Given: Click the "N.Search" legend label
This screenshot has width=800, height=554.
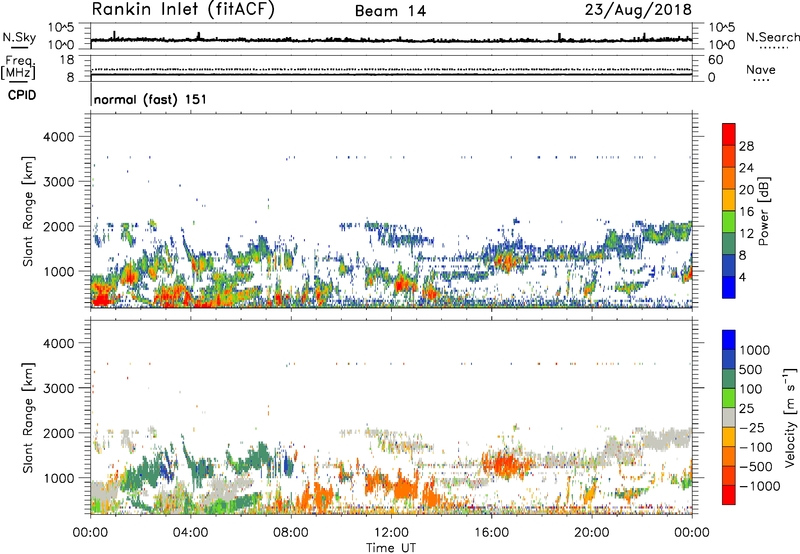Looking at the screenshot, I should (x=772, y=37).
